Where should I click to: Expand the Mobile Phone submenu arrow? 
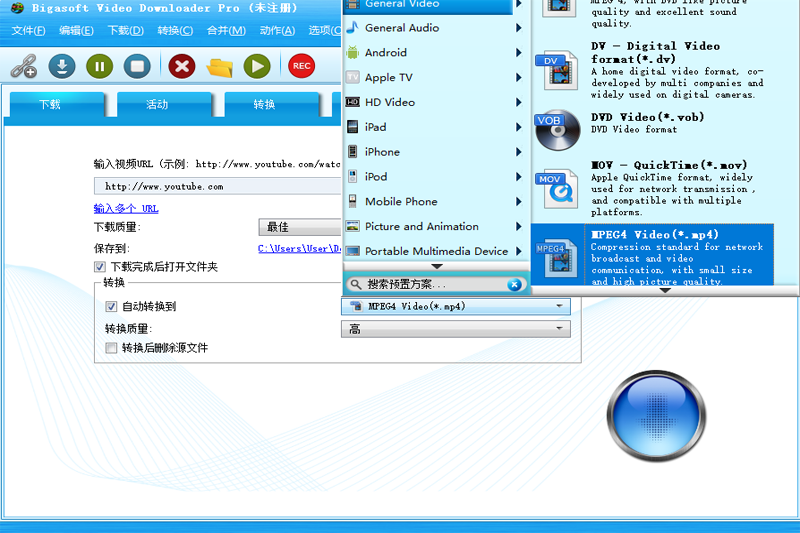pyautogui.click(x=519, y=201)
